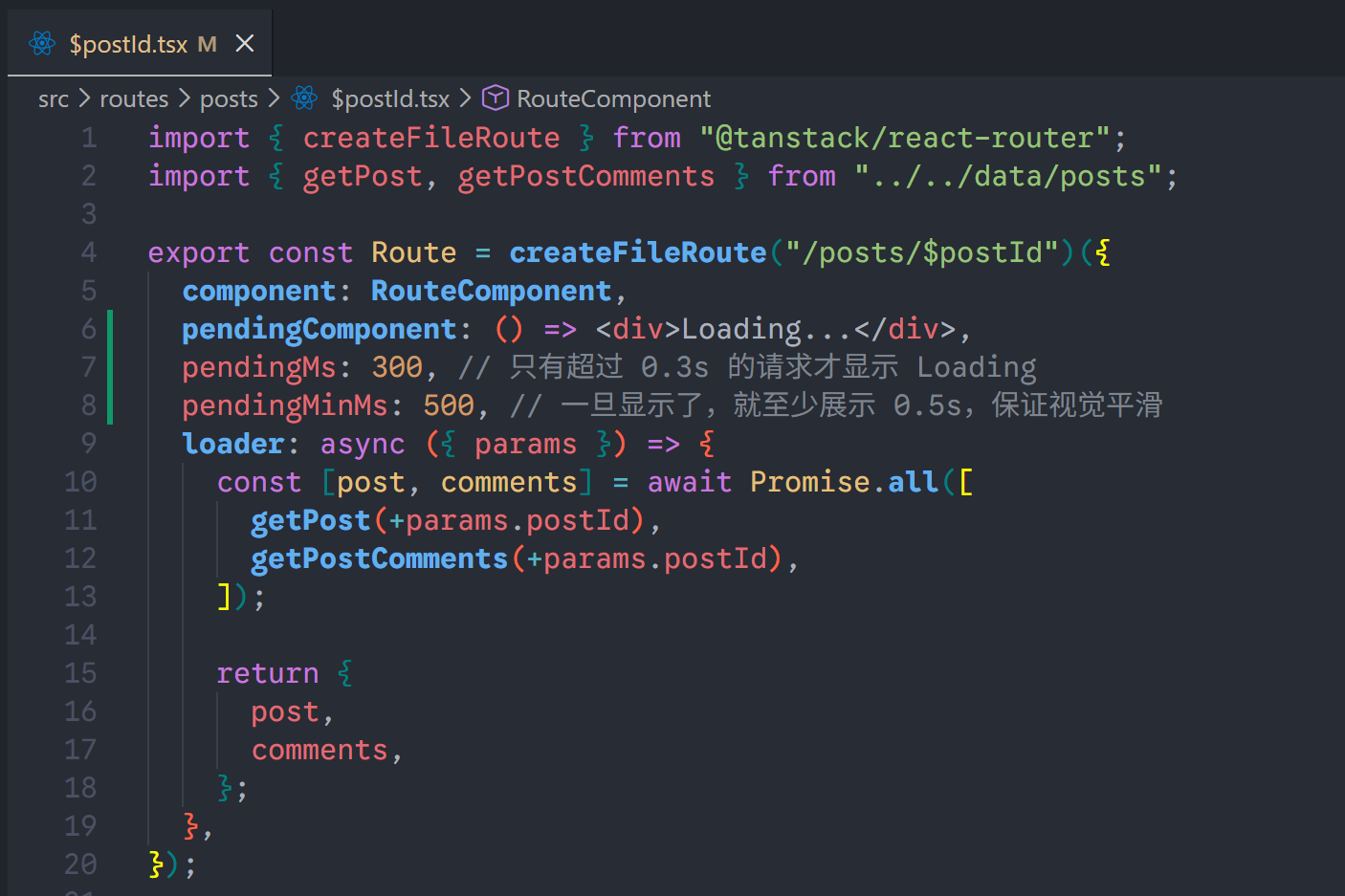Expand the posts breadcrumb folder

pyautogui.click(x=229, y=99)
